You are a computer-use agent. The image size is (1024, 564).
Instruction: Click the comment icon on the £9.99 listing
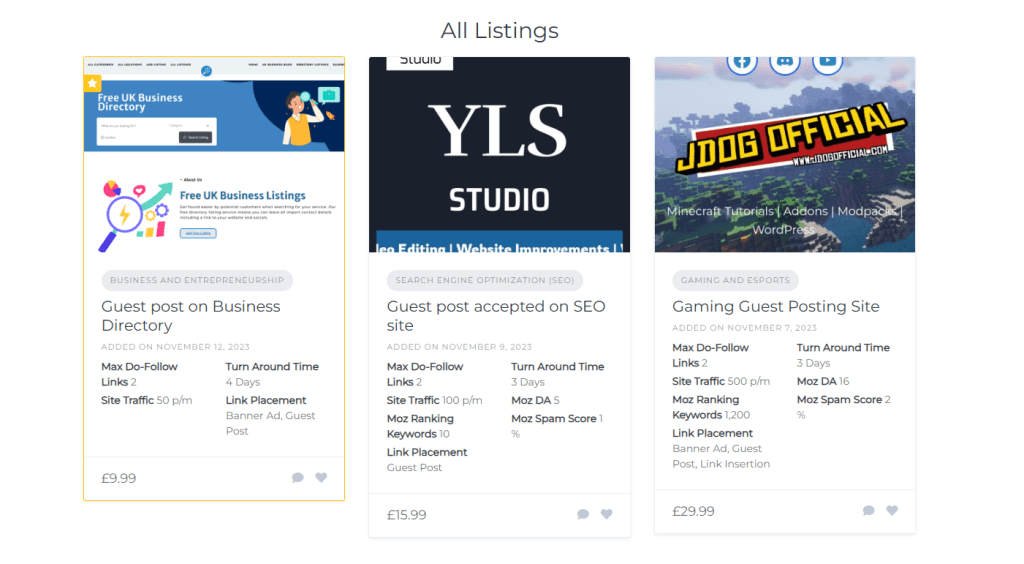click(x=298, y=478)
